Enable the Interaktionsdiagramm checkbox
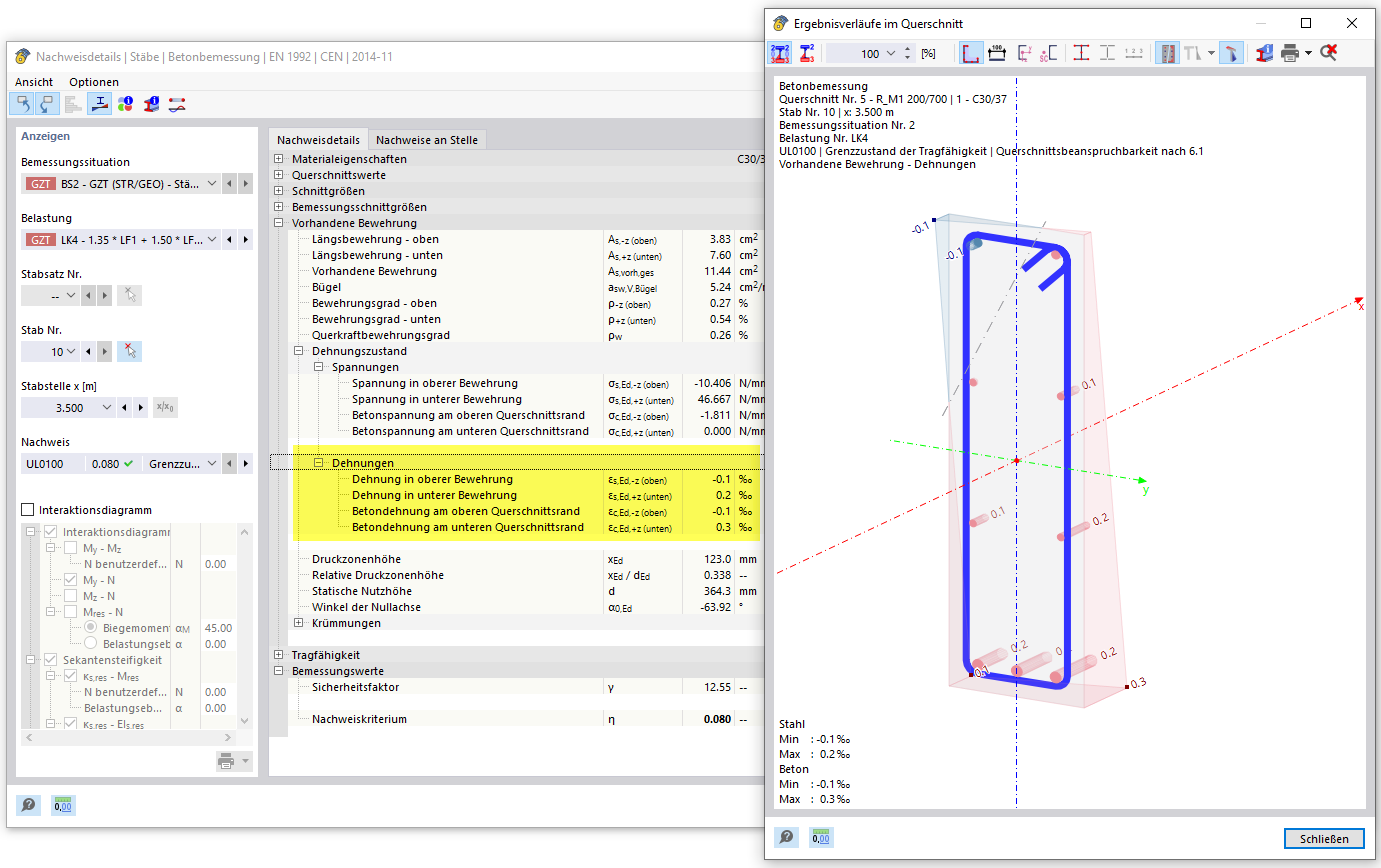The width and height of the screenshot is (1381, 868). point(28,510)
